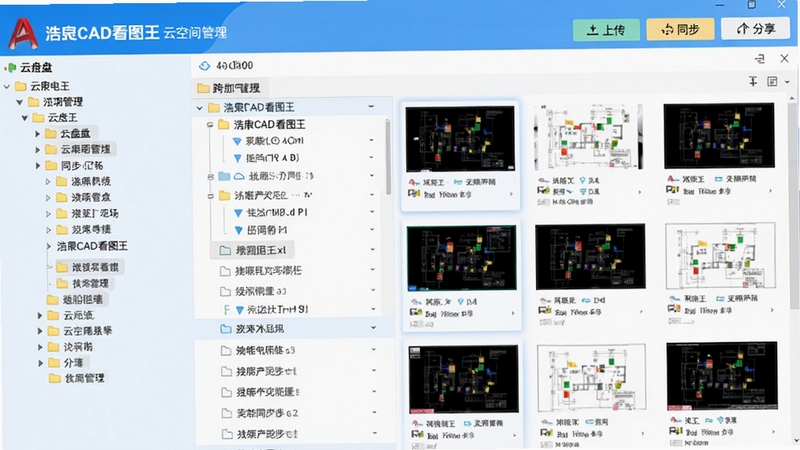This screenshot has width=800, height=450.
Task: Click the details arrow on the center thumbnail card
Action: click(x=641, y=311)
